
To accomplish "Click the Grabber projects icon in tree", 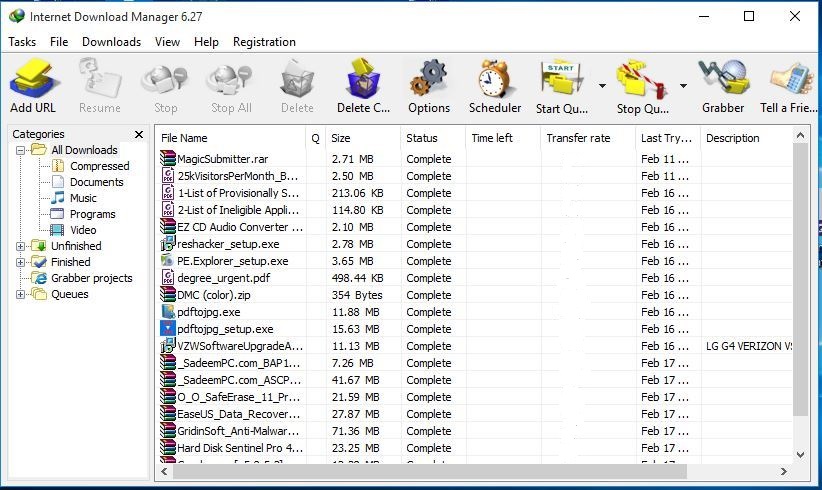I will (x=39, y=278).
